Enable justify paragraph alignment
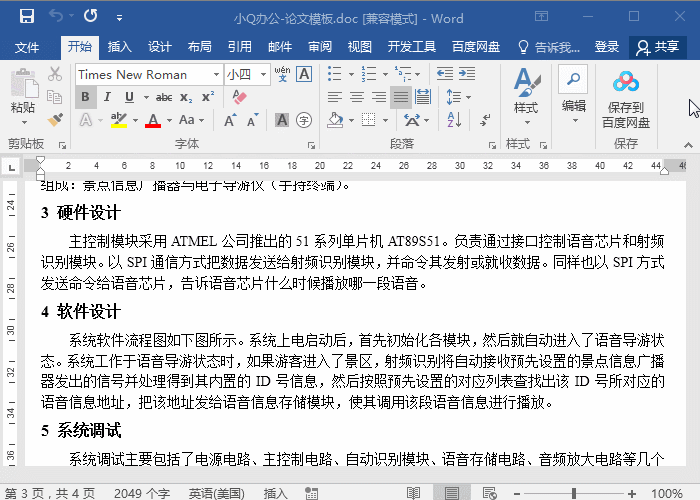 coord(401,97)
